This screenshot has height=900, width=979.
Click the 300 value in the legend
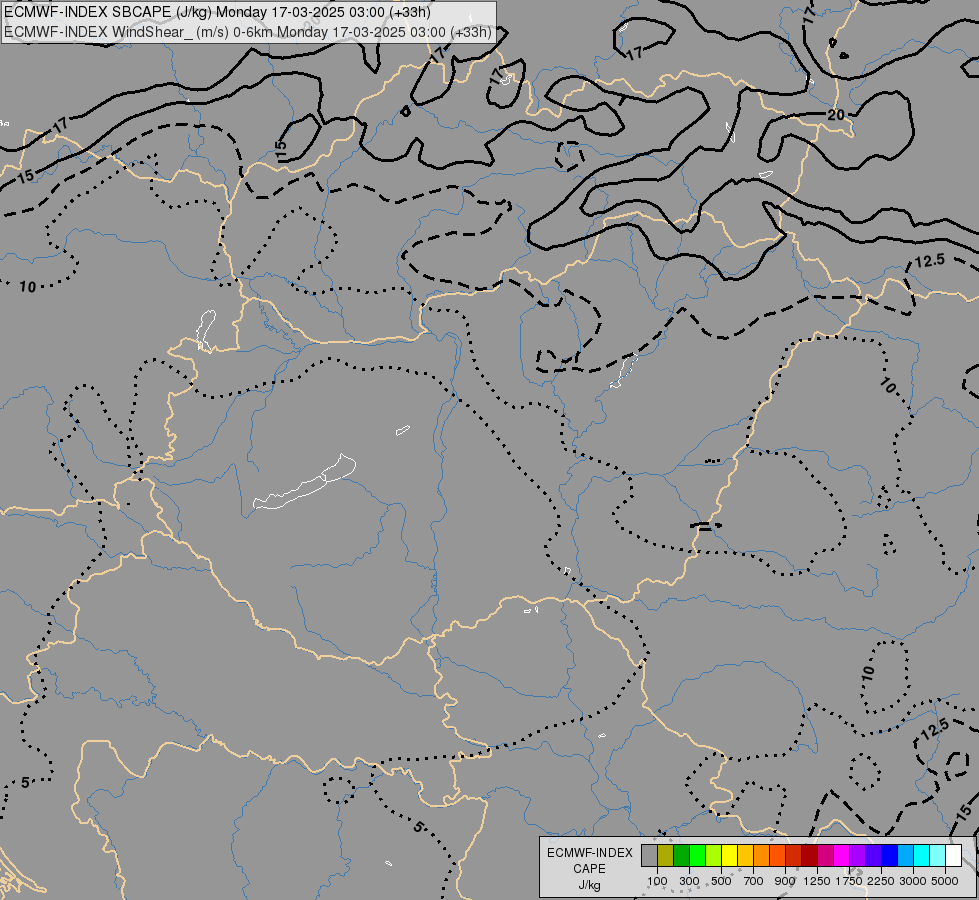[x=689, y=881]
